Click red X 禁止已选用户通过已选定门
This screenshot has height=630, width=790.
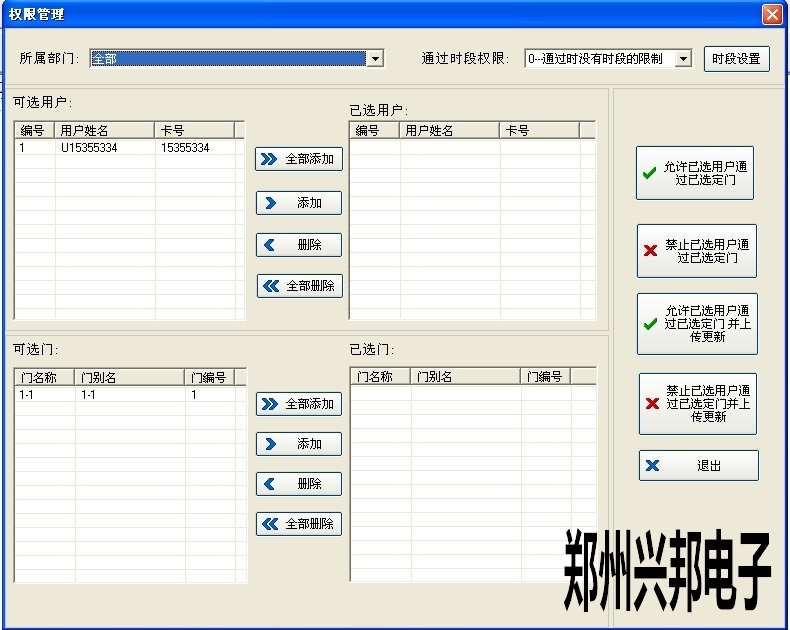[696, 251]
